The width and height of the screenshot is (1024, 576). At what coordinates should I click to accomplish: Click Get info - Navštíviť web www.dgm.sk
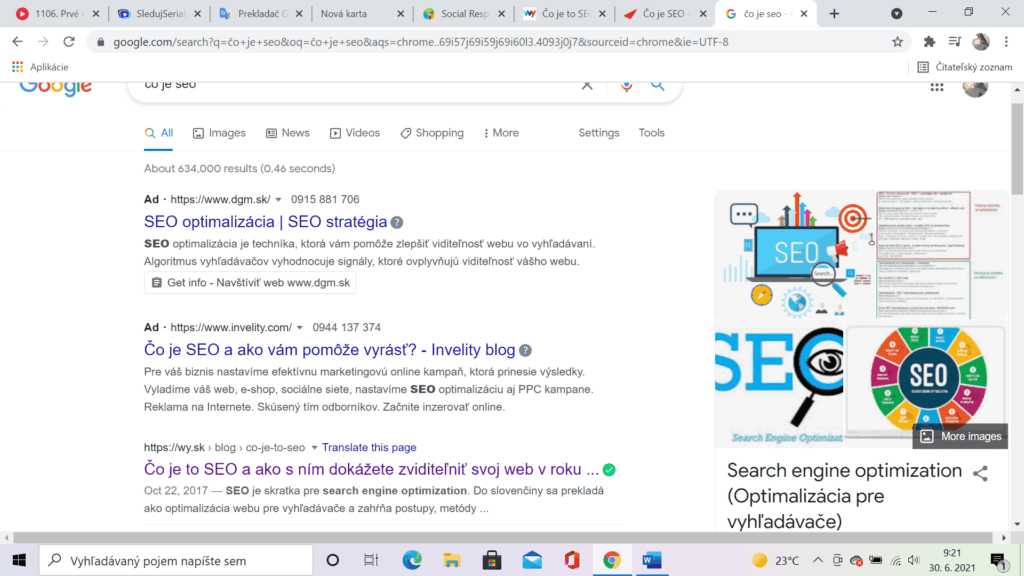pos(250,283)
